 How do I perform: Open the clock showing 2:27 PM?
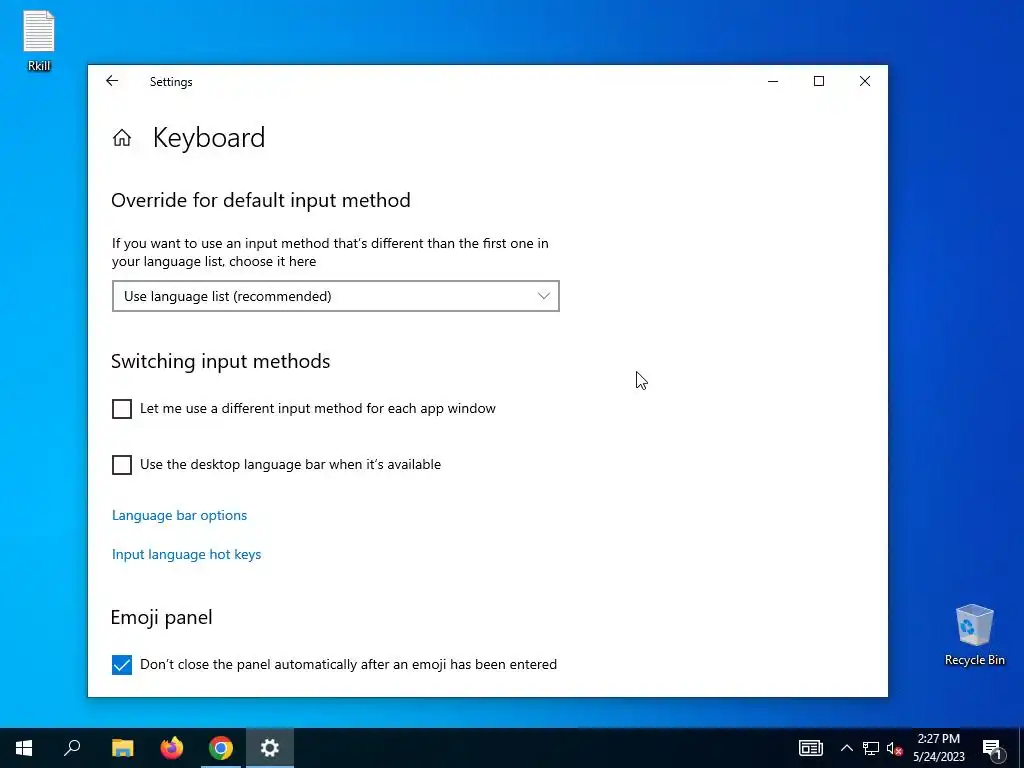[x=938, y=748]
